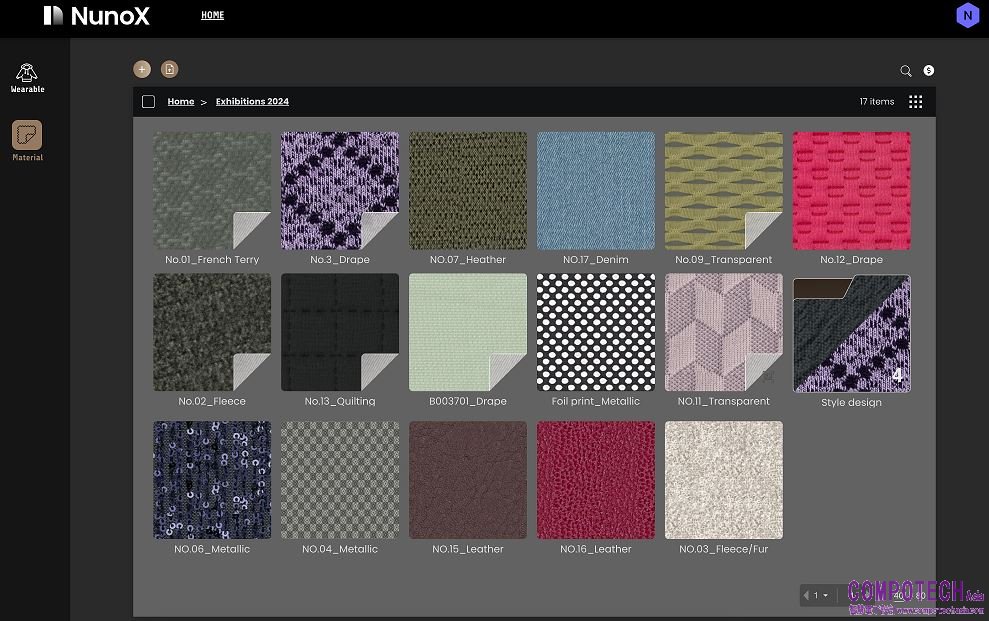Select the No.12_Drape pink fabric thumbnail
This screenshot has width=989, height=621.
(x=851, y=191)
